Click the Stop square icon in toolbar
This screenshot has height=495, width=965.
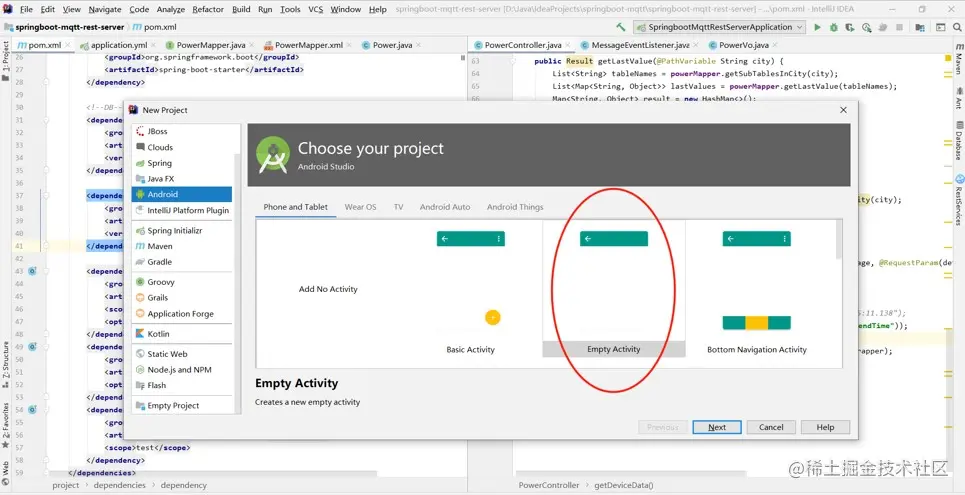click(x=900, y=27)
